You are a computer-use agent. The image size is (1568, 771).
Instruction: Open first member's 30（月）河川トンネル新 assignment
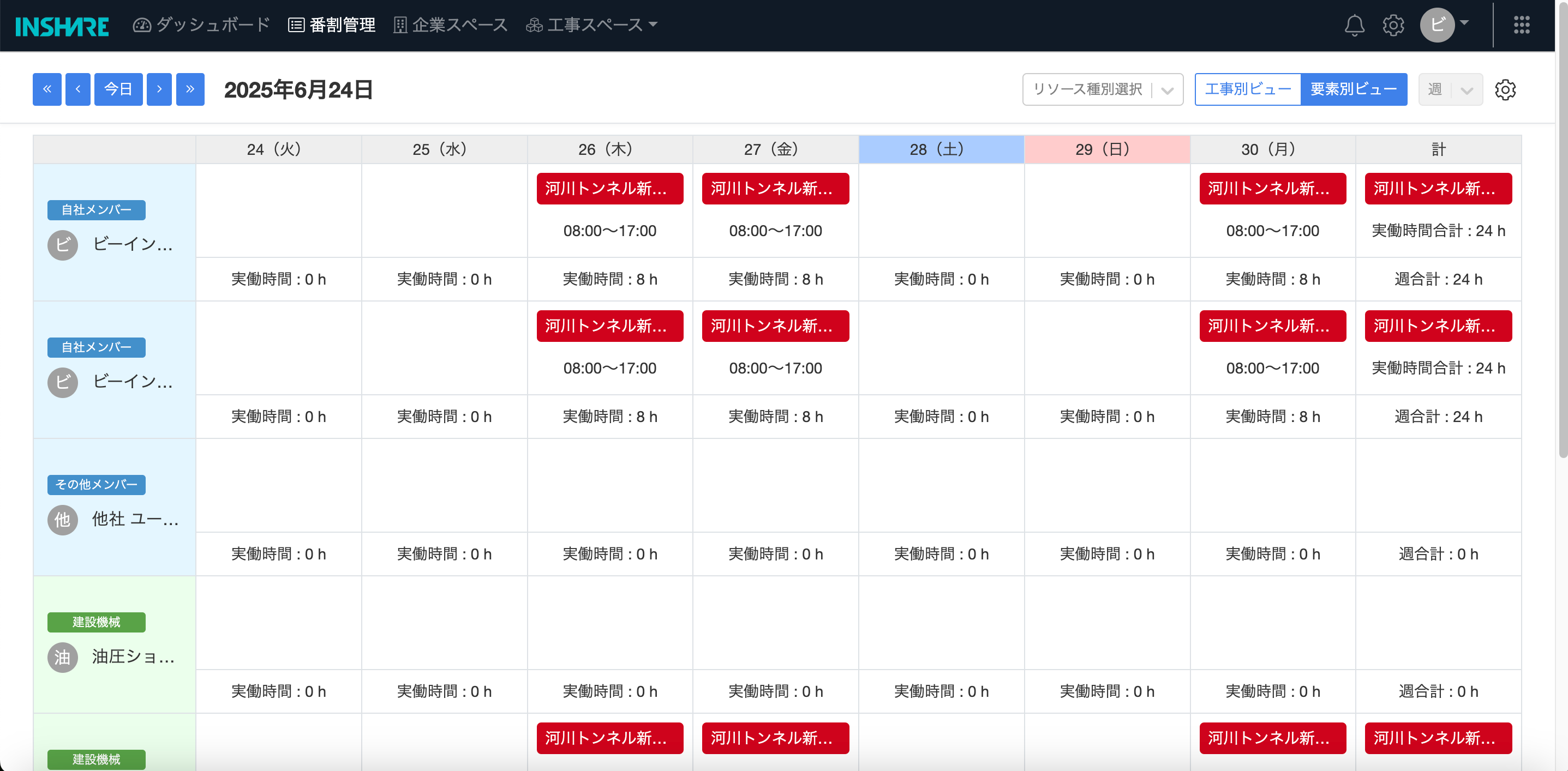(x=1273, y=189)
